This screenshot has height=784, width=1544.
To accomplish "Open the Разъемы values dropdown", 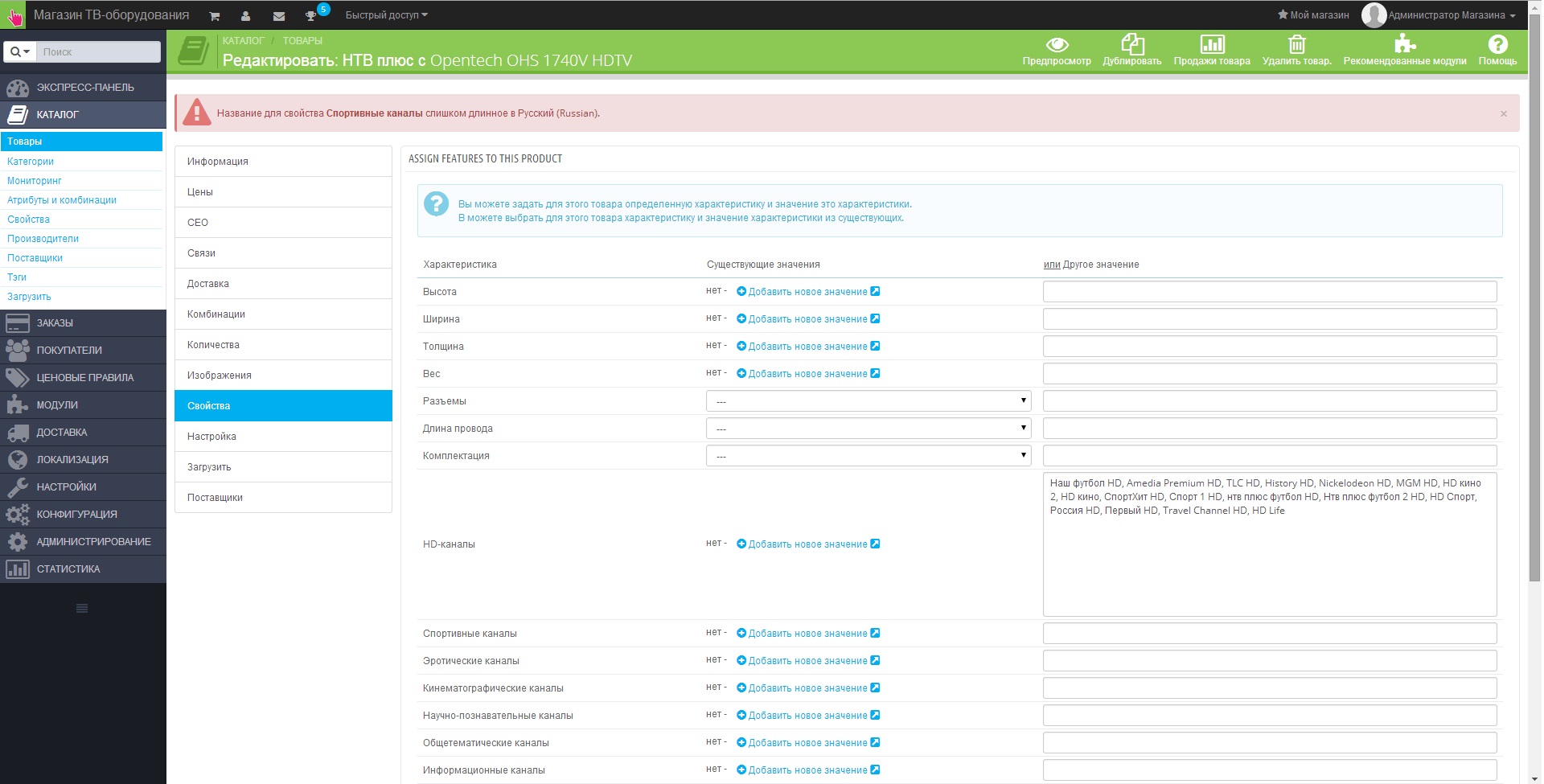I will [868, 400].
